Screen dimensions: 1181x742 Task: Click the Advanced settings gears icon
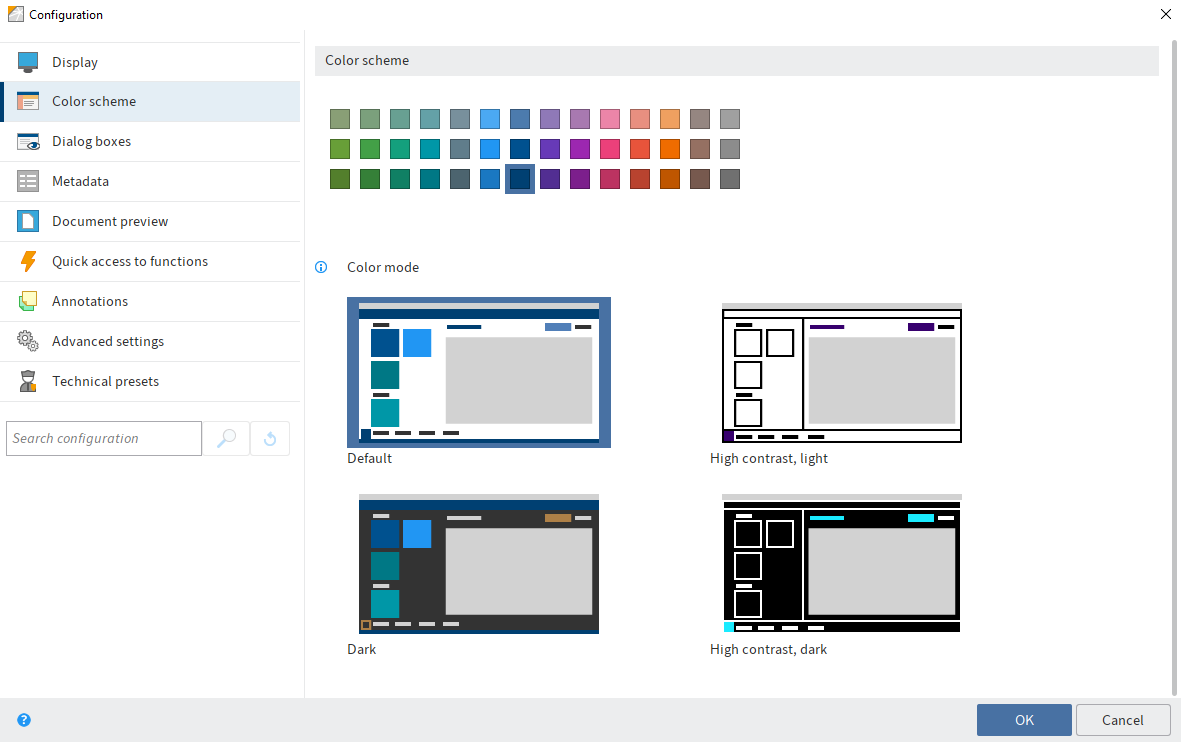pos(28,342)
